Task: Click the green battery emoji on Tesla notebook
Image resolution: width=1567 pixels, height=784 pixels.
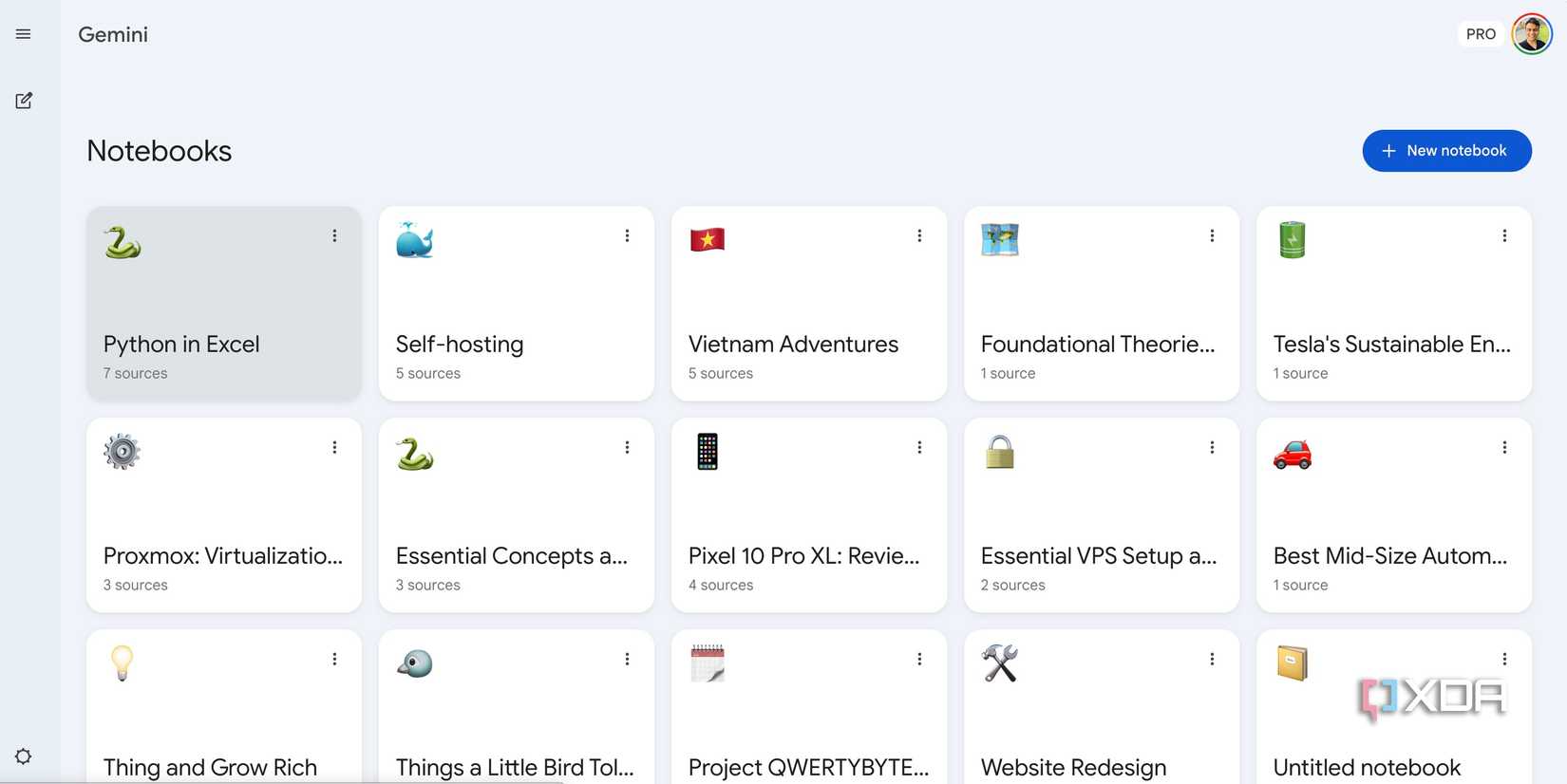Action: point(1293,240)
